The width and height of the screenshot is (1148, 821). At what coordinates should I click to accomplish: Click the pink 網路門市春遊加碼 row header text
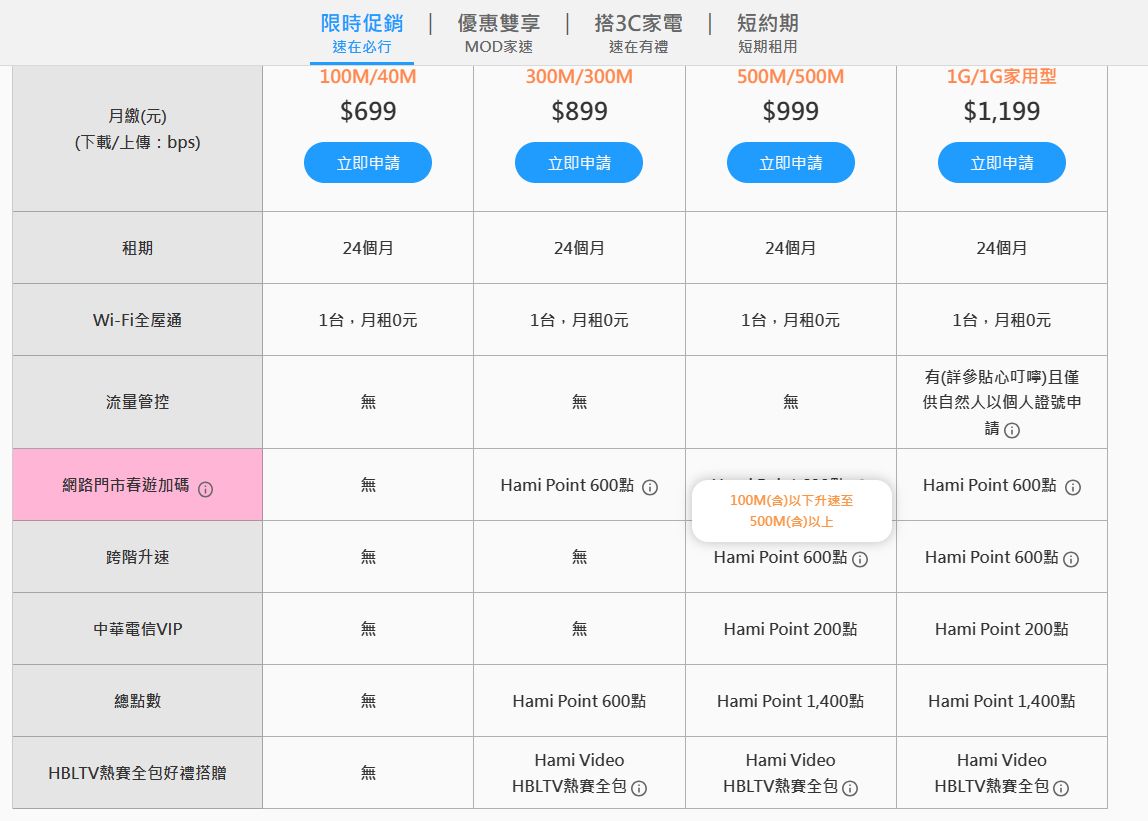point(125,486)
